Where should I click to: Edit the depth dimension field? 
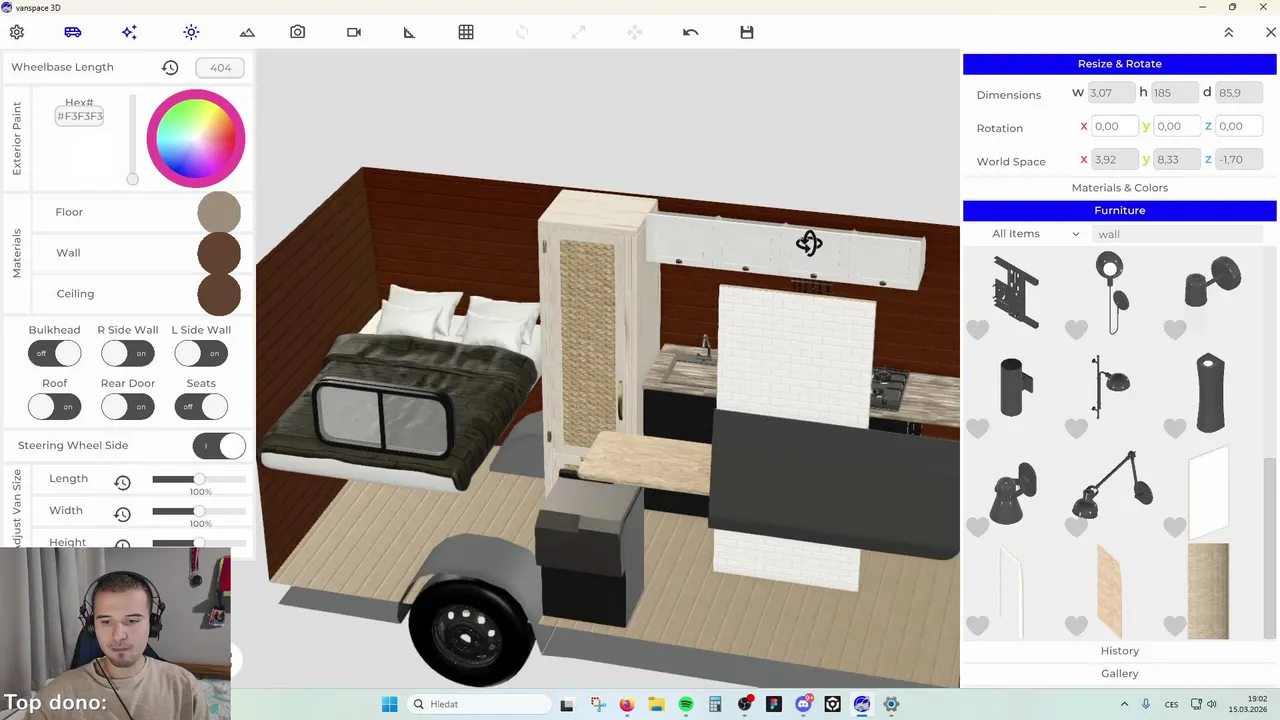point(1239,93)
